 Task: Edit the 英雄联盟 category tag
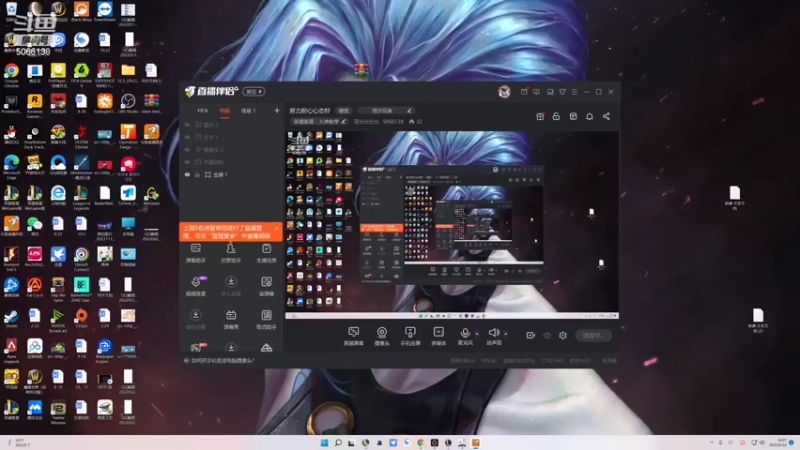click(x=319, y=121)
